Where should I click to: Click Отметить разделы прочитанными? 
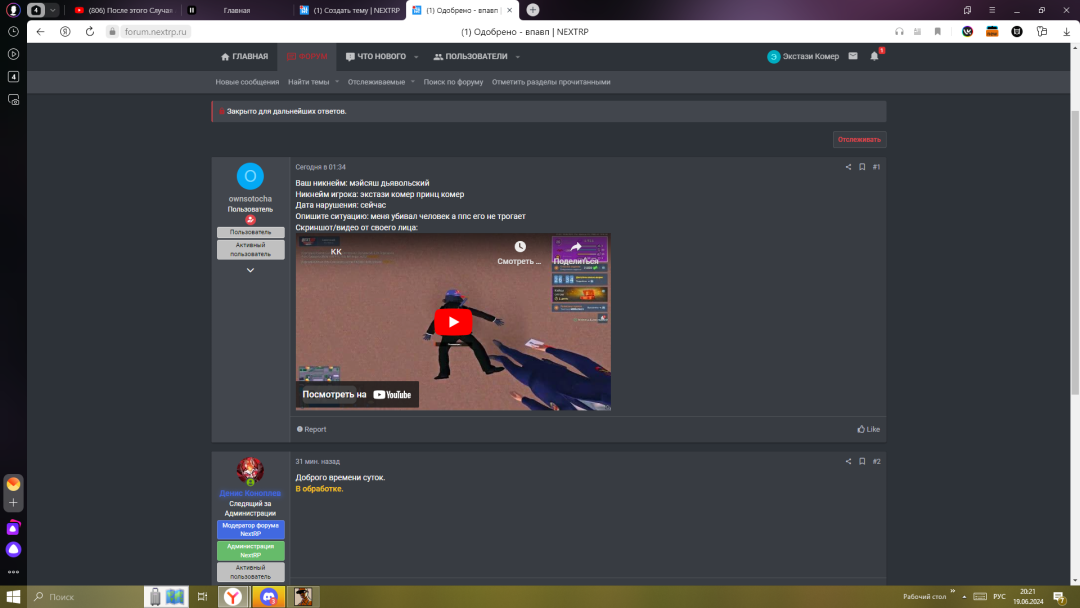coord(551,82)
